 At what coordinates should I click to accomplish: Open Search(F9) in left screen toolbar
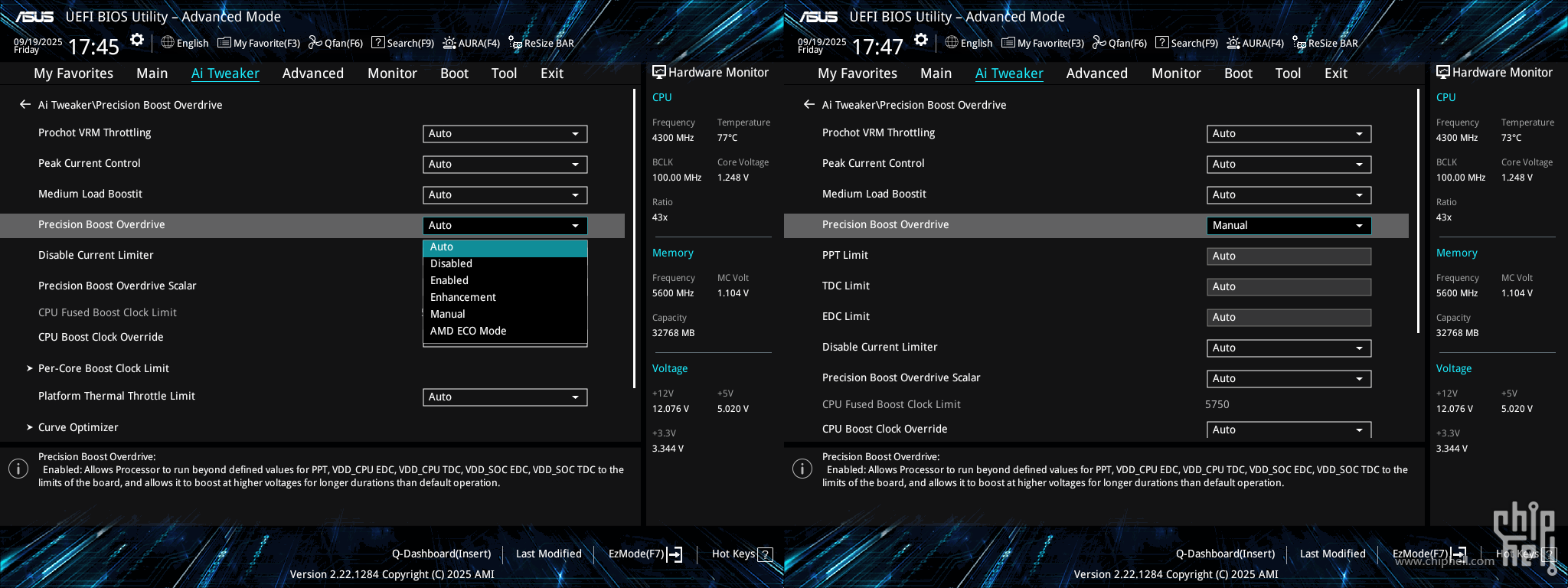click(x=403, y=43)
